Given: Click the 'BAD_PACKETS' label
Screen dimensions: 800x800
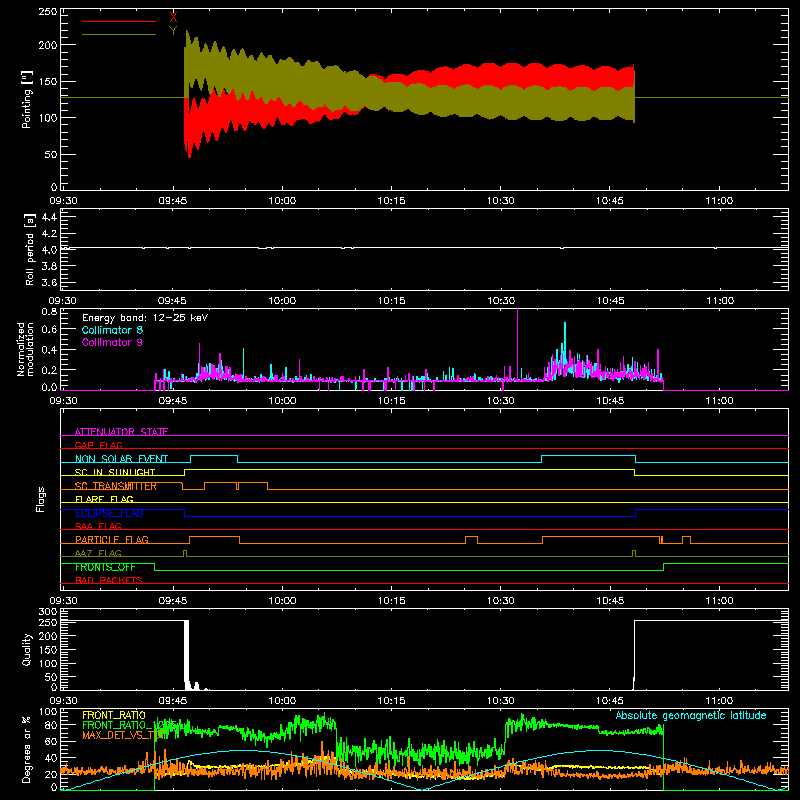Looking at the screenshot, I should (x=109, y=580).
